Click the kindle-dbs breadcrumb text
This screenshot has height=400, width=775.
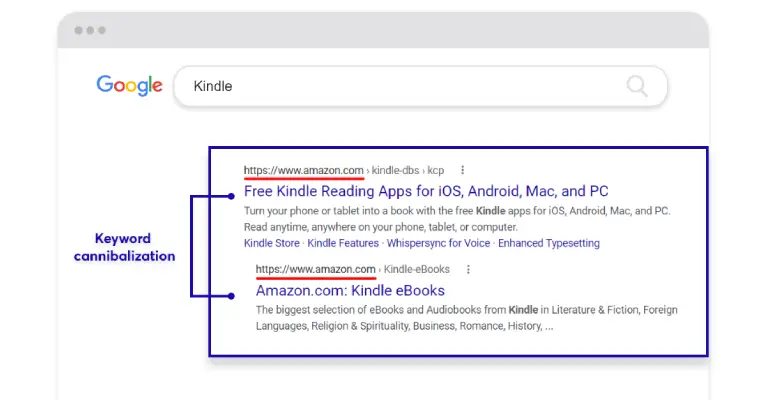395,170
